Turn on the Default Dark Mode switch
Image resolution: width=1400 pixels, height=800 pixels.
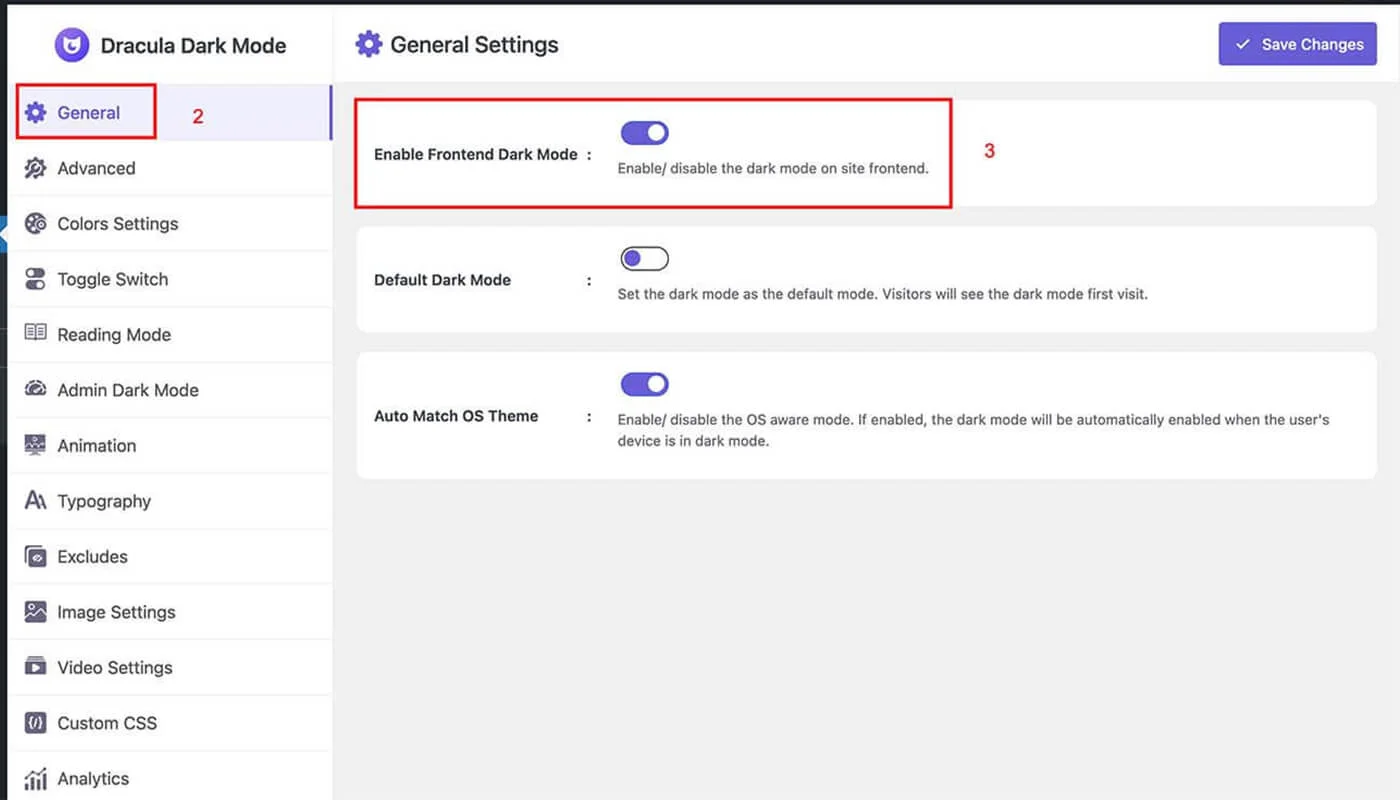click(x=644, y=259)
